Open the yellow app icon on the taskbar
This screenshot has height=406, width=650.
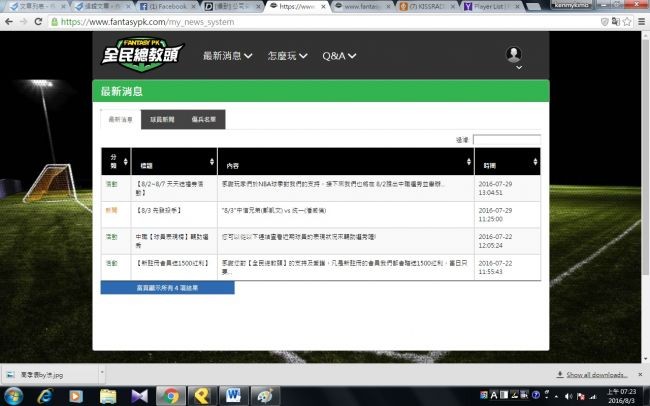(x=202, y=396)
